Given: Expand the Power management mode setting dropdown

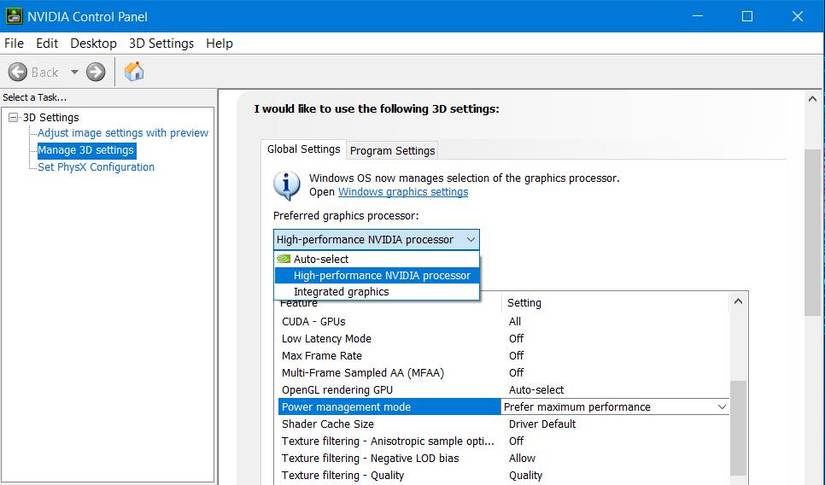Looking at the screenshot, I should point(721,407).
